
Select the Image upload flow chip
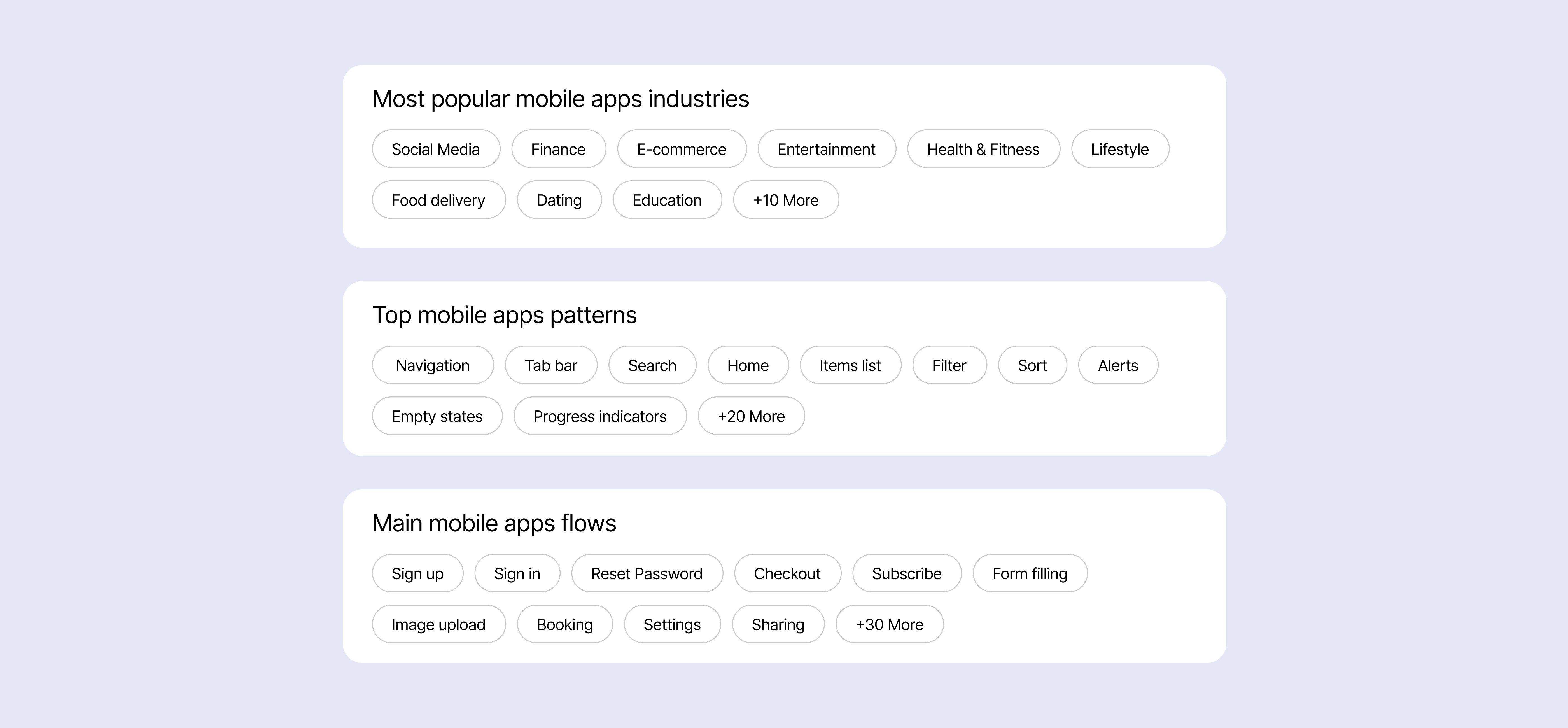click(439, 624)
